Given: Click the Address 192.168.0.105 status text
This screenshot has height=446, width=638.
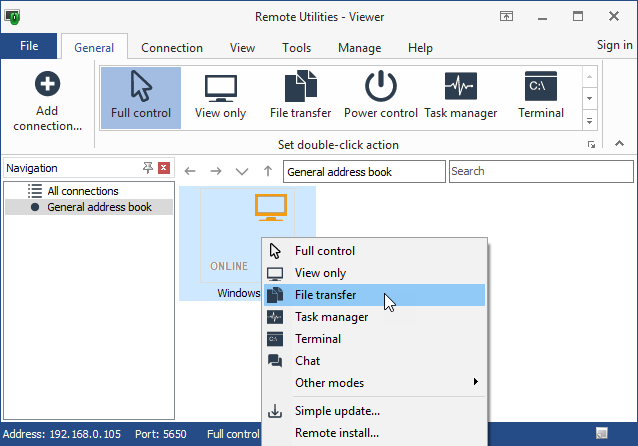Looking at the screenshot, I should [62, 434].
